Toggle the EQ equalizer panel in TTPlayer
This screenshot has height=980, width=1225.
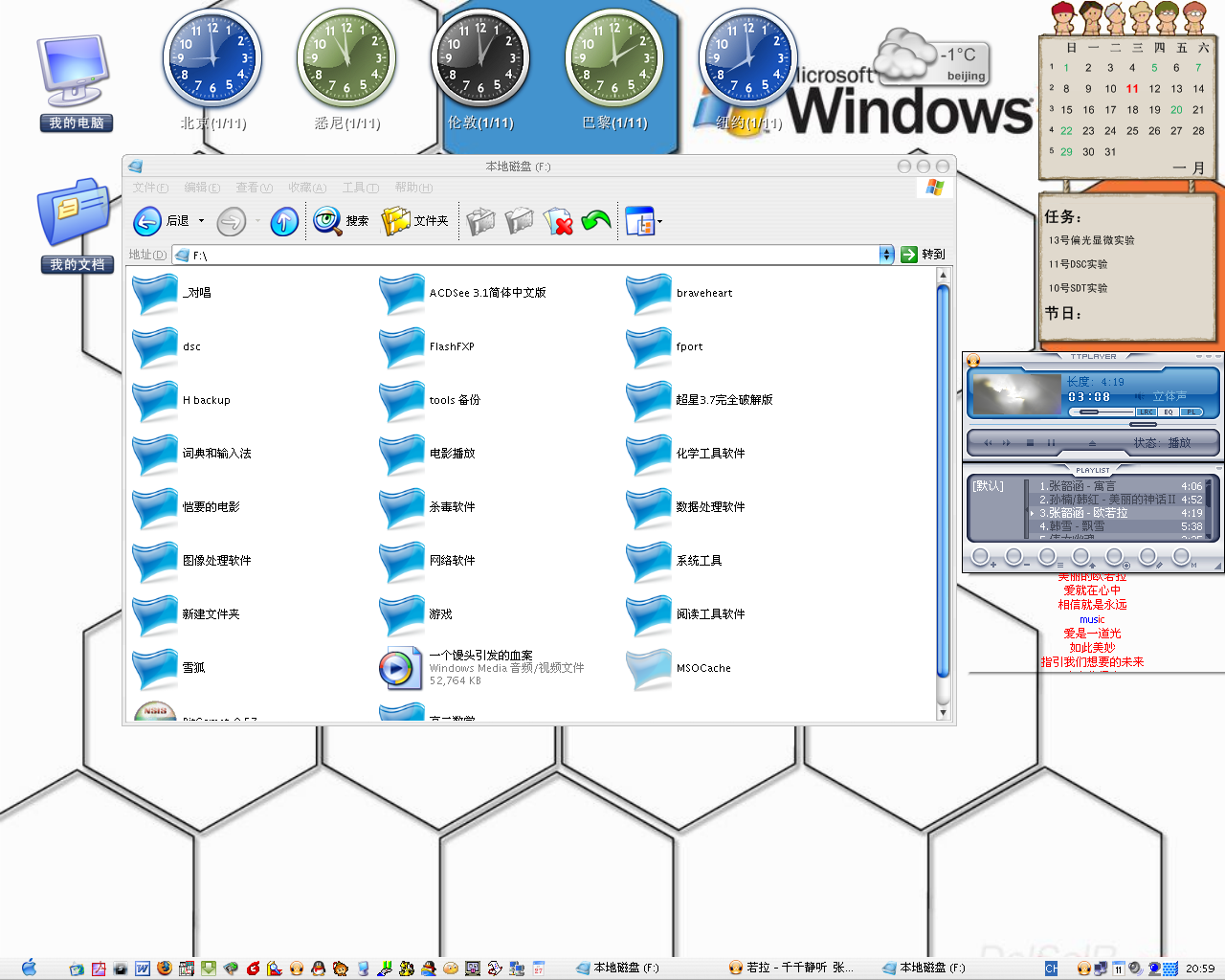click(1169, 412)
